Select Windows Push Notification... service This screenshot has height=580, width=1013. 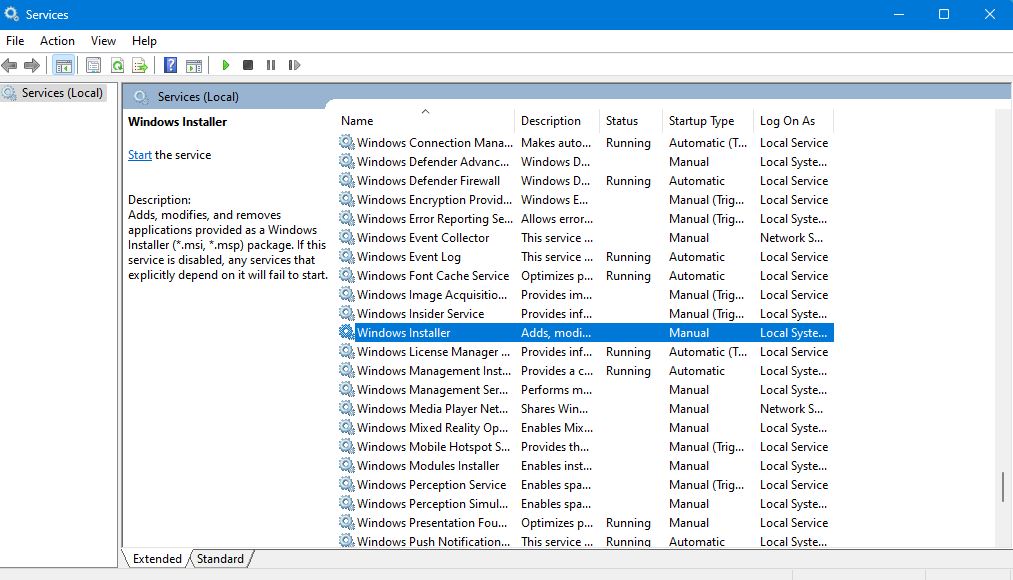point(433,542)
